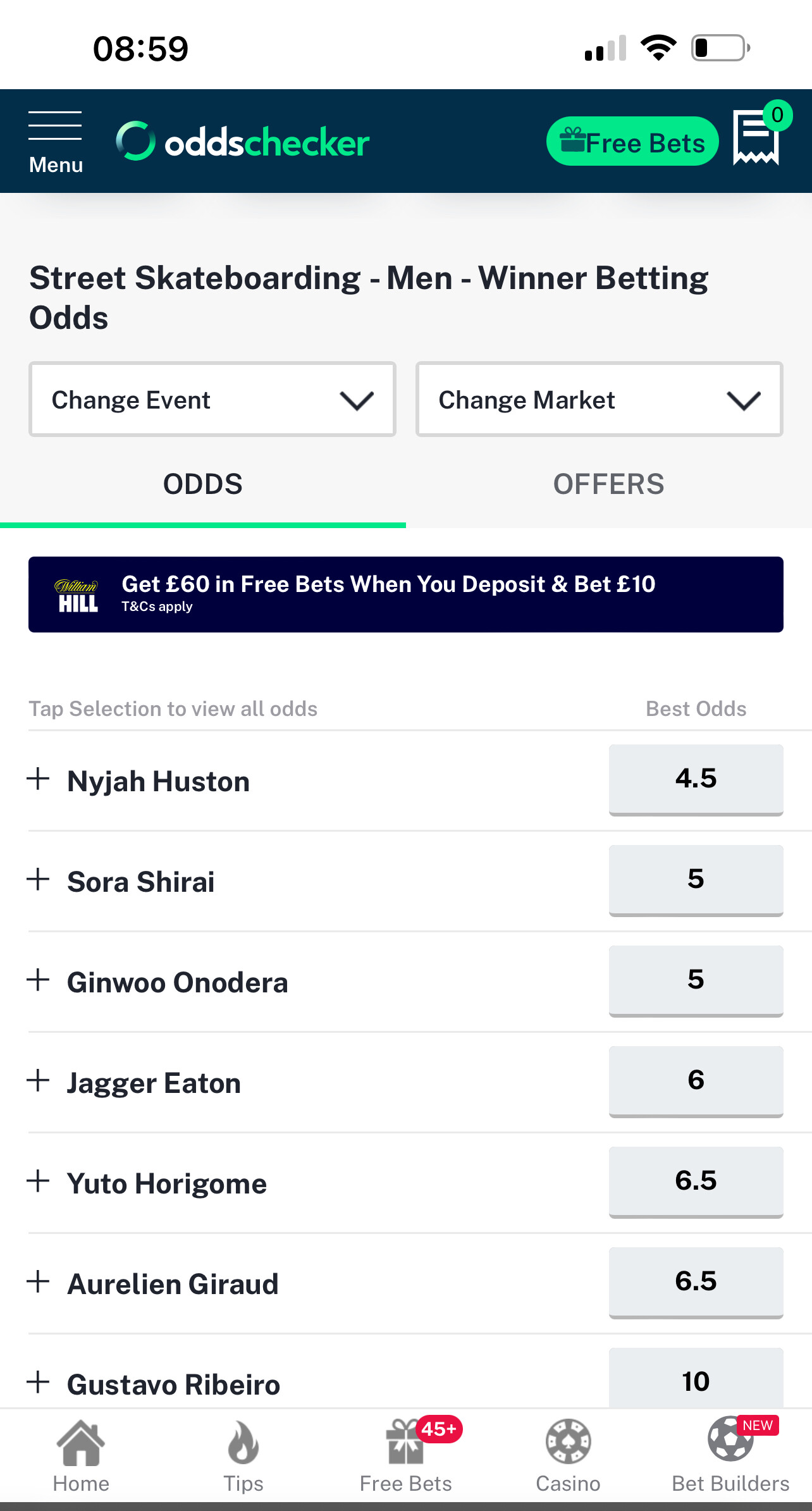
Task: Tap the oddschecker logo
Action: [243, 141]
